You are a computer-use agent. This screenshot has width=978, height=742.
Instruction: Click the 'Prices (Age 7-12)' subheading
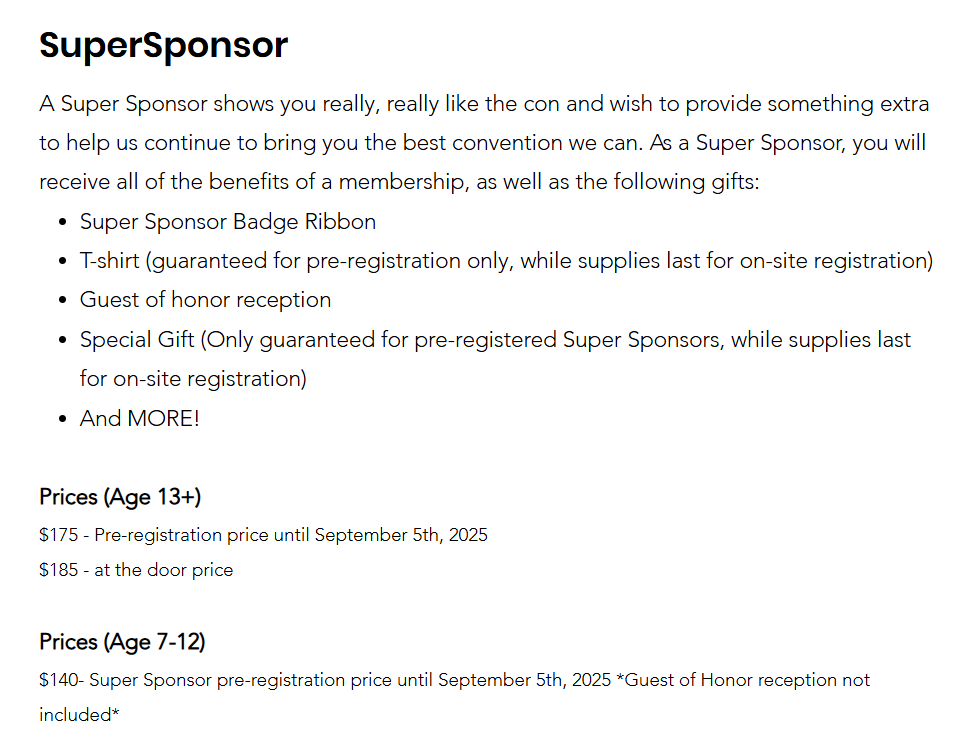122,642
